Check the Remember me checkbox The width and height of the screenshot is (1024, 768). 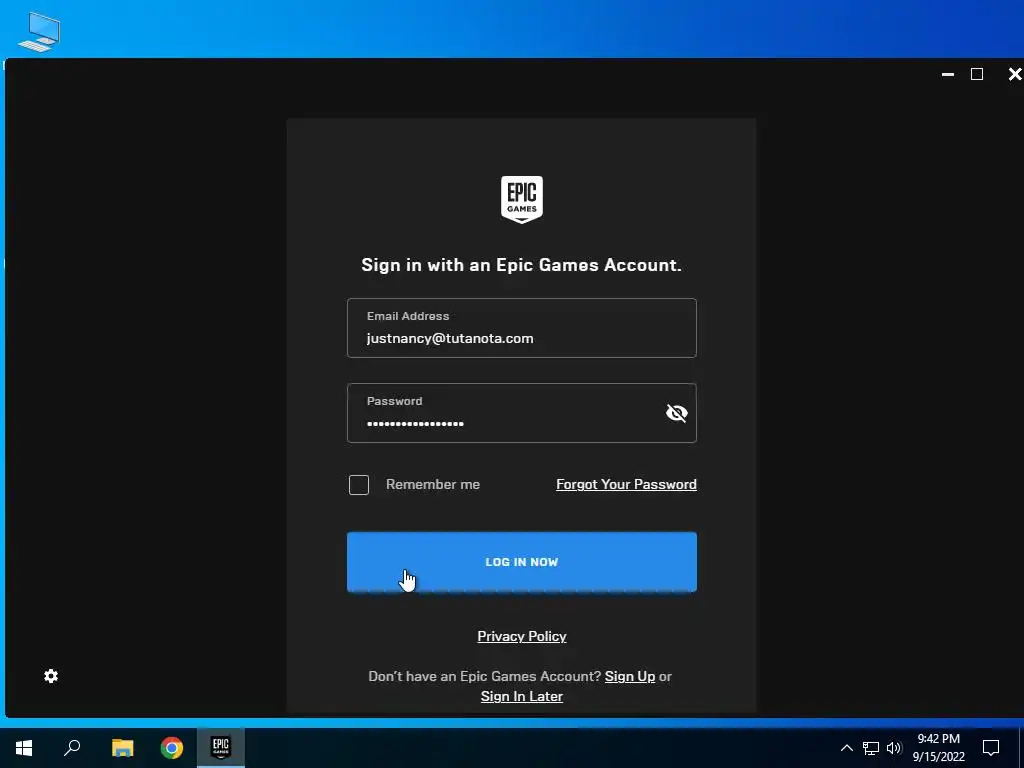coord(359,485)
